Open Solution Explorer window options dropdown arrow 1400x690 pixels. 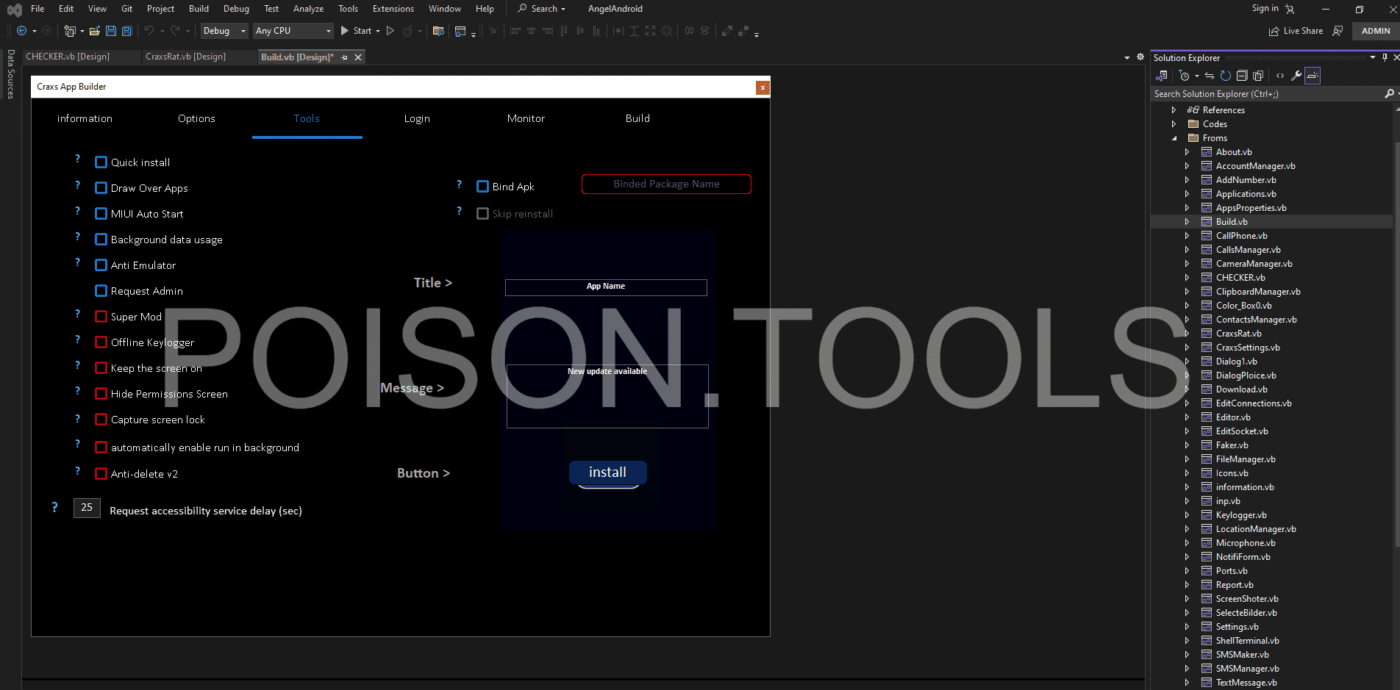[1372, 58]
